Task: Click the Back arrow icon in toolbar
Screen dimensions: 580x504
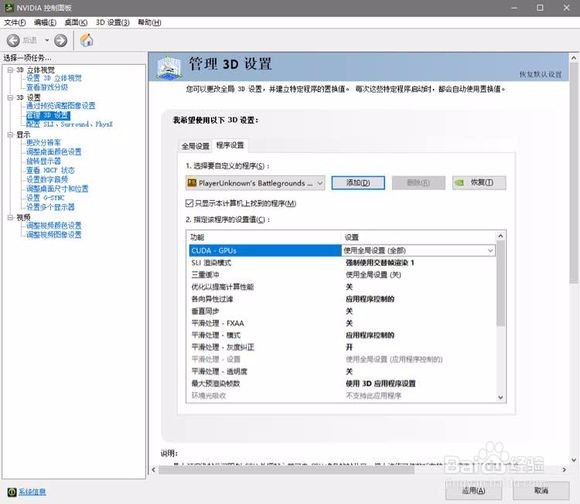Action: coord(13,40)
